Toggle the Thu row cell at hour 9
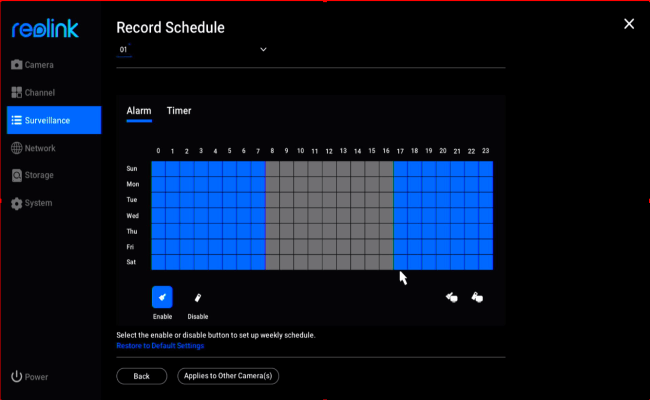 click(286, 231)
